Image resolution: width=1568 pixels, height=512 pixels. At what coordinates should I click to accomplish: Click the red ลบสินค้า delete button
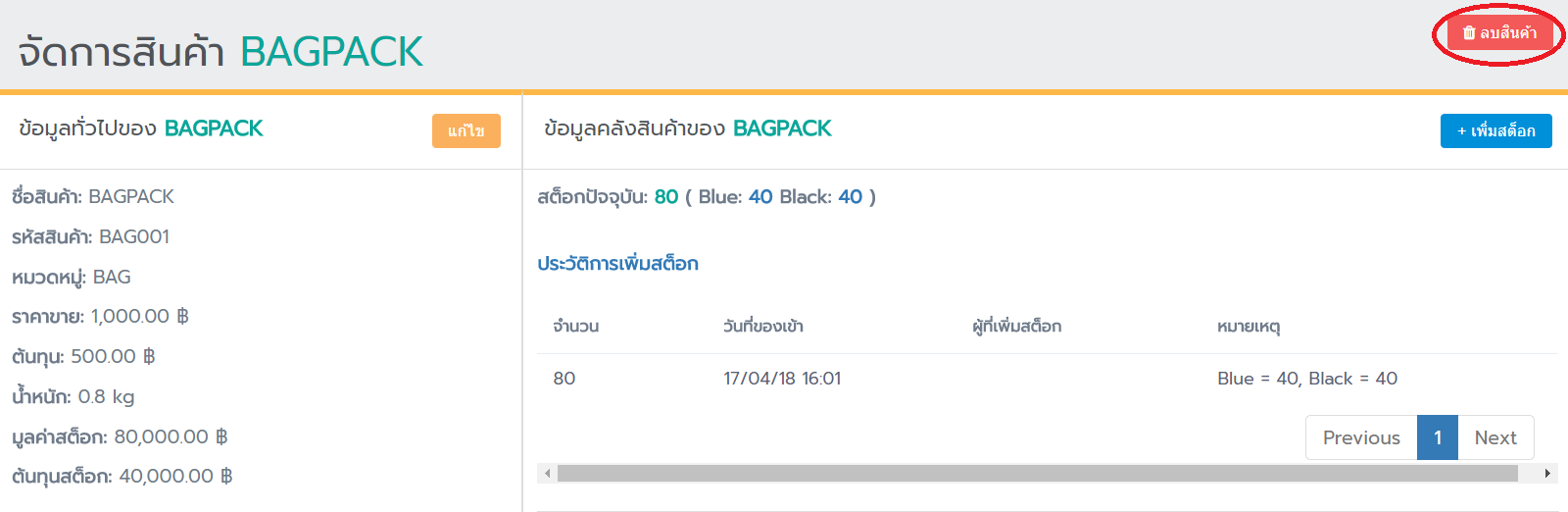click(x=1499, y=33)
